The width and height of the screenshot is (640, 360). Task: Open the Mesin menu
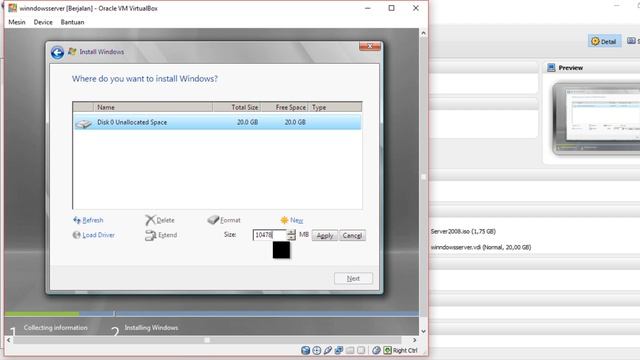point(17,22)
